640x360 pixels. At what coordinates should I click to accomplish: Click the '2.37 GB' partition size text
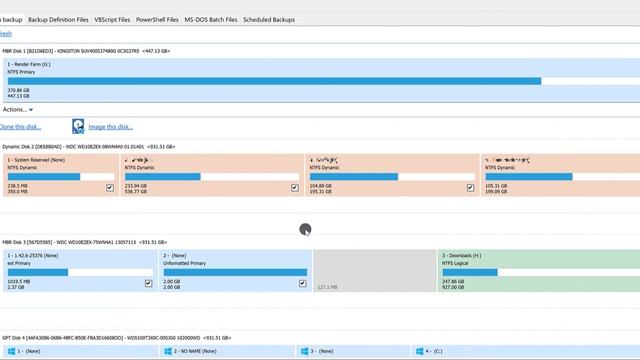point(16,287)
